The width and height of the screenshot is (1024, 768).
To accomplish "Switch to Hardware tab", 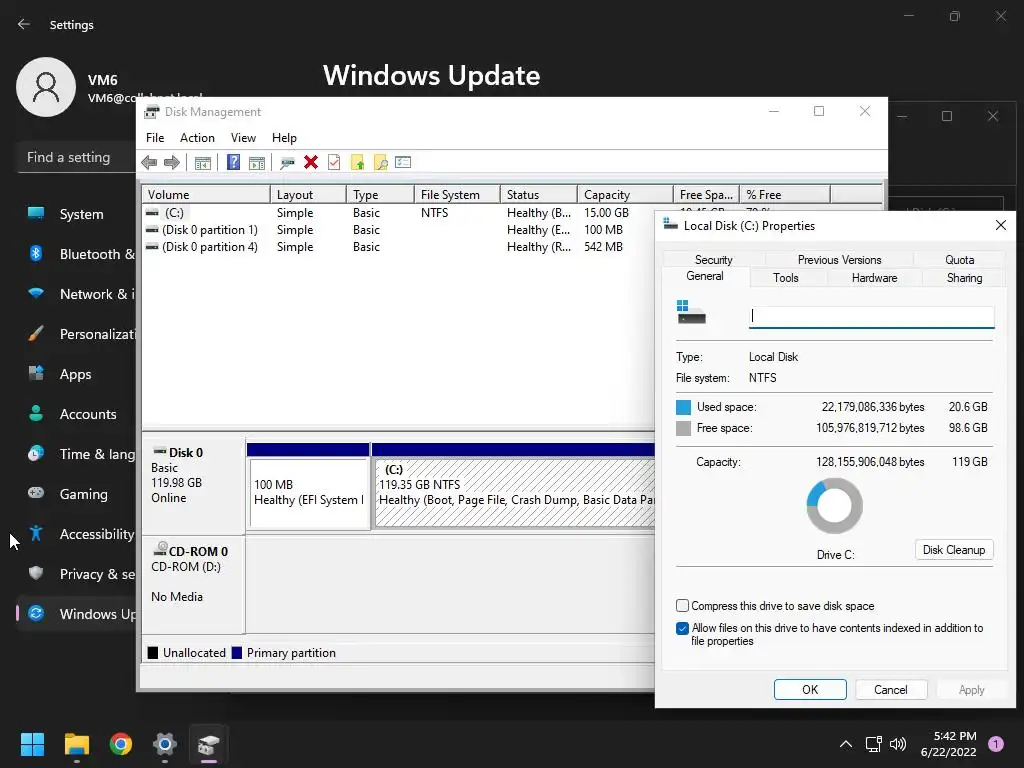I will pyautogui.click(x=874, y=278).
